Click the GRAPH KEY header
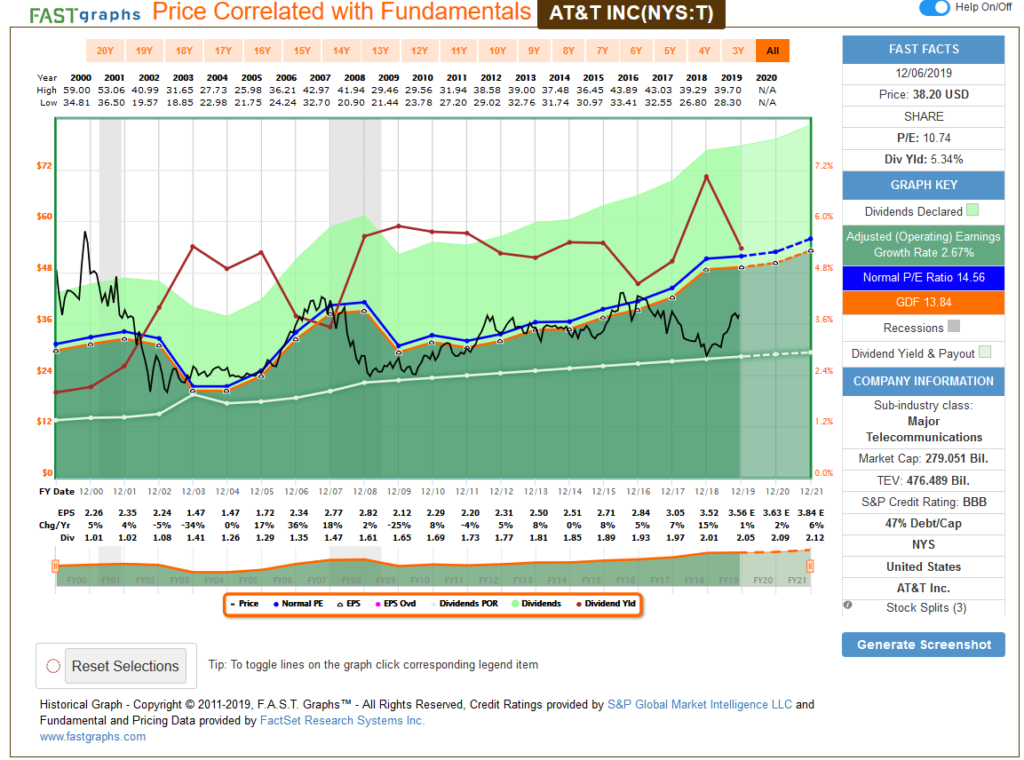This screenshot has width=1024, height=760. (923, 185)
